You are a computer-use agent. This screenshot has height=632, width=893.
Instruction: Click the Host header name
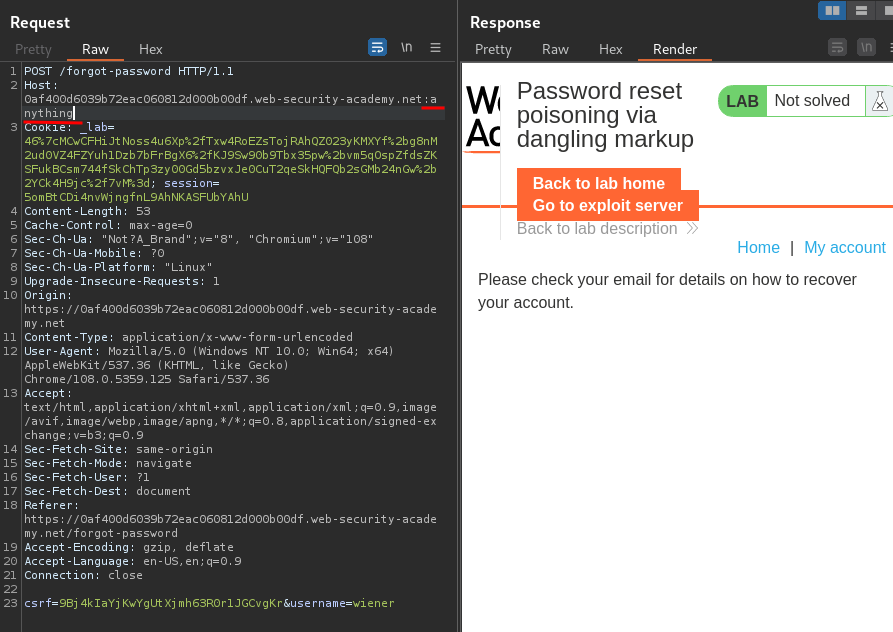coord(40,85)
